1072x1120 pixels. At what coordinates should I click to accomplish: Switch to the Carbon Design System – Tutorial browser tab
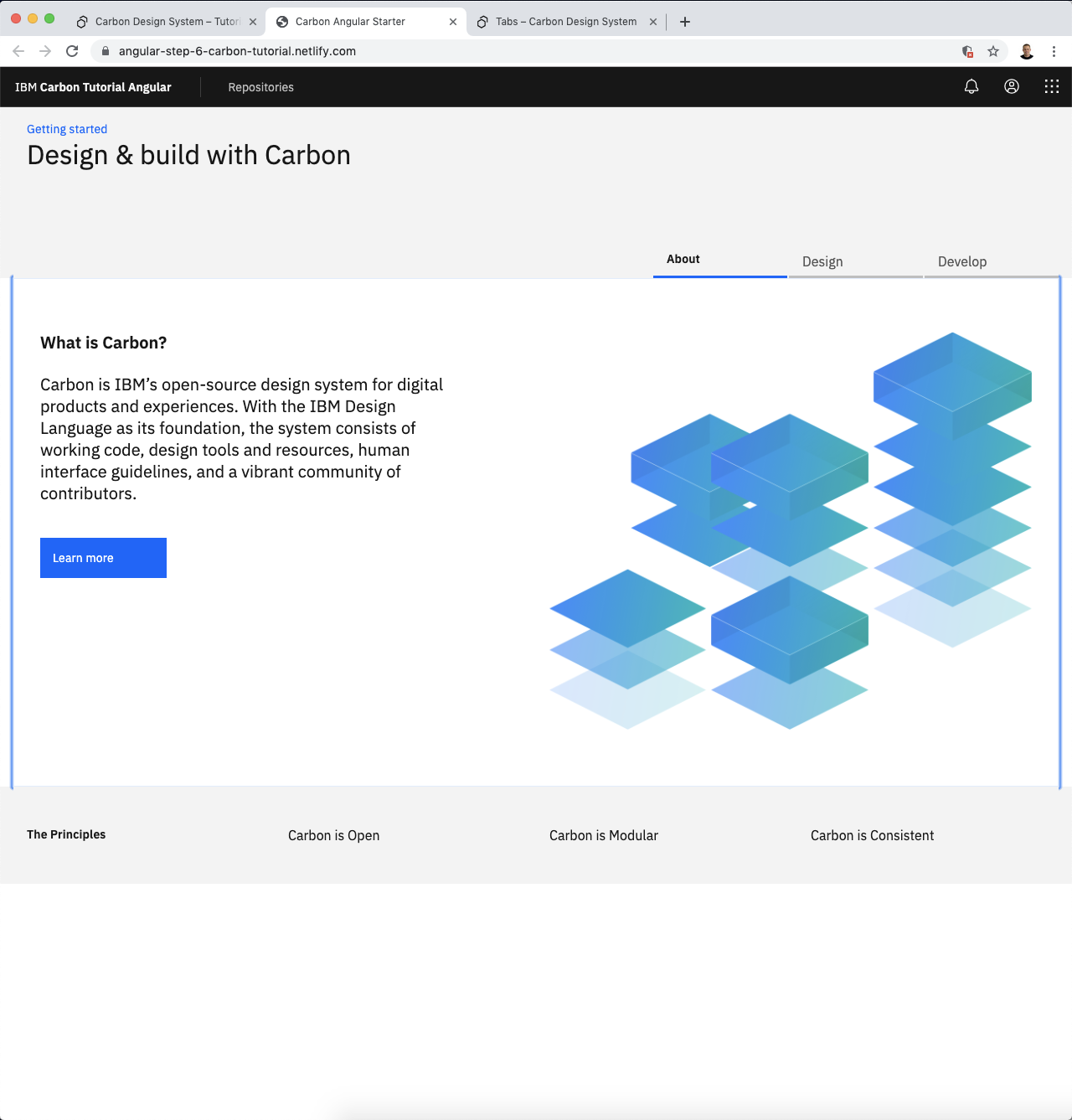[x=166, y=22]
